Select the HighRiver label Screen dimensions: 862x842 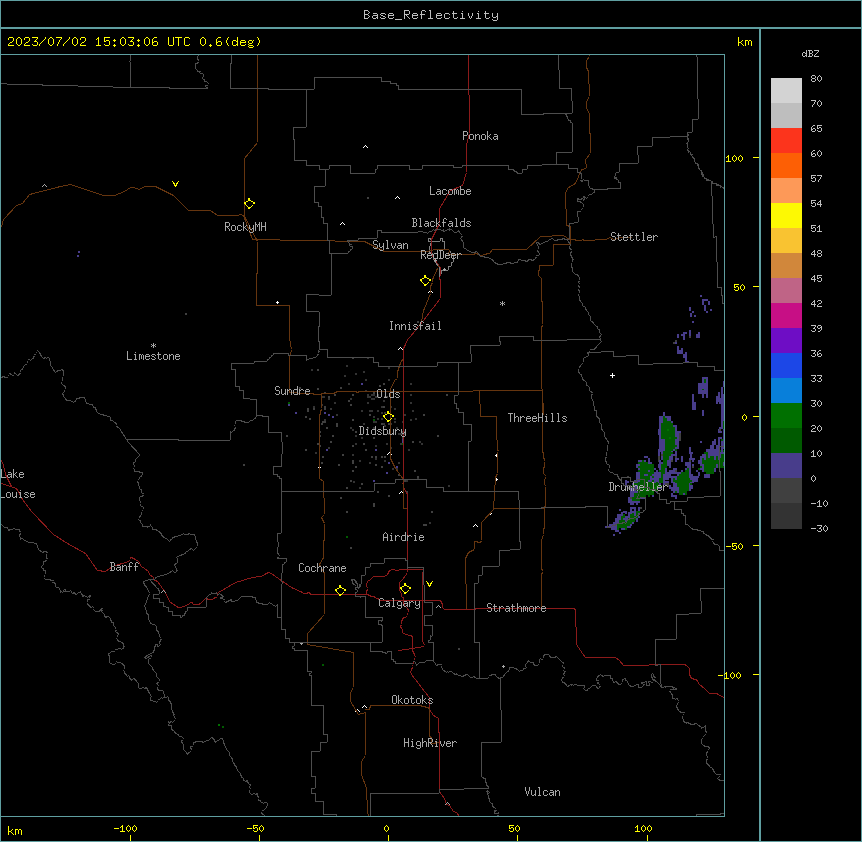click(x=430, y=743)
